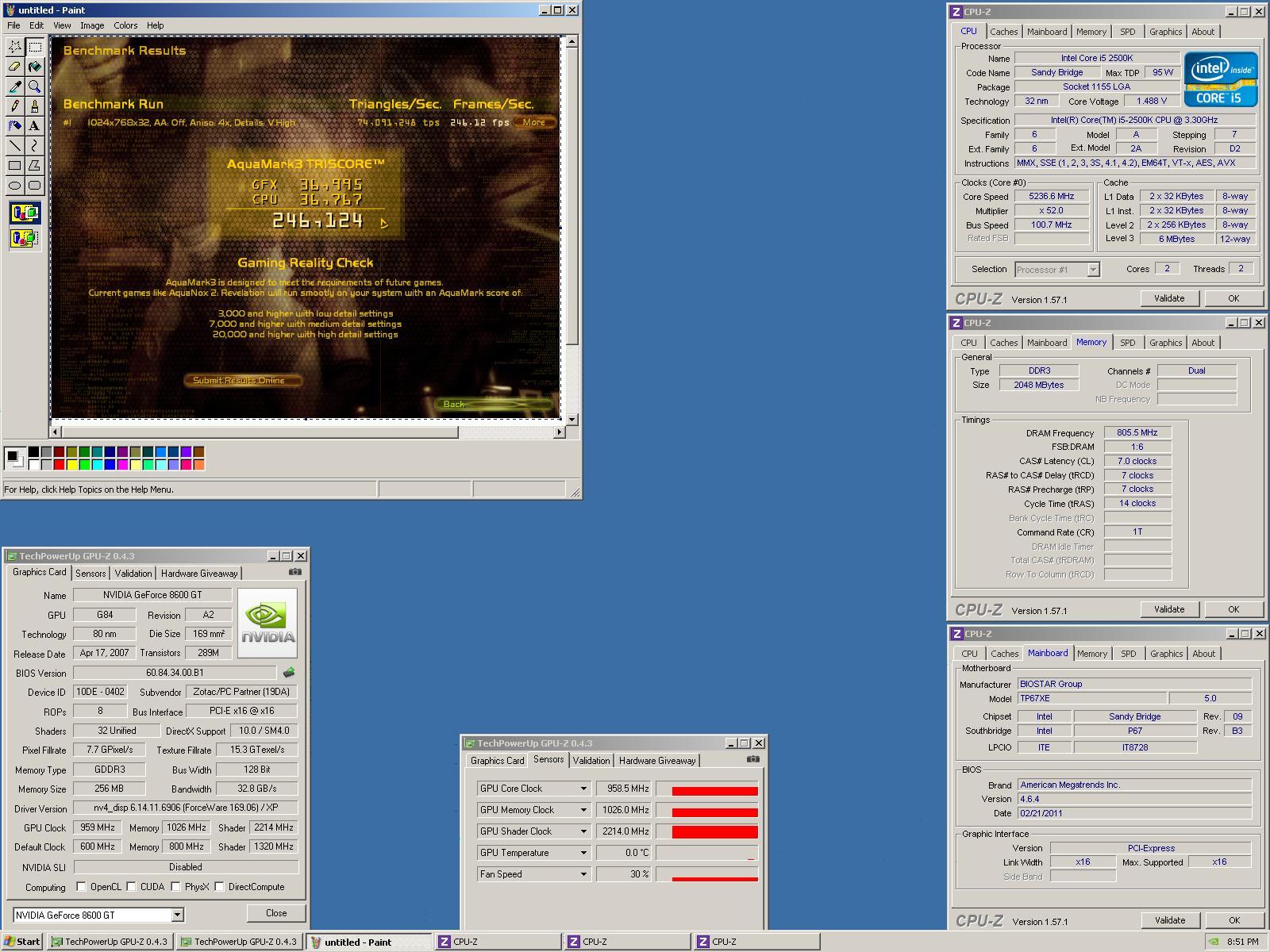The image size is (1270, 952).
Task: Click GPU-Z Graphics Card window screenshot camera icon
Action: 295,571
